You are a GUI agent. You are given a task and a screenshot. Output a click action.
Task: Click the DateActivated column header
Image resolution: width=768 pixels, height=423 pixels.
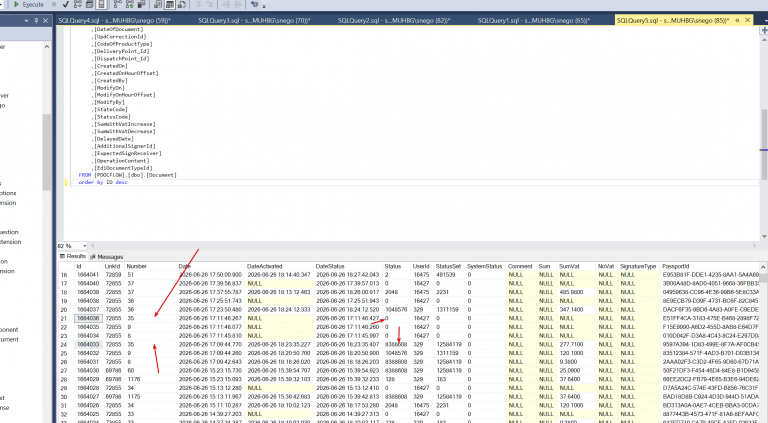coord(264,266)
